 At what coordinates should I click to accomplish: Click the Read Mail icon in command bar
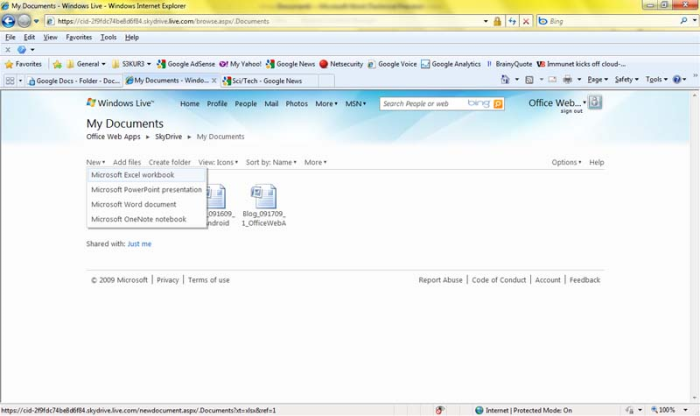coord(552,79)
